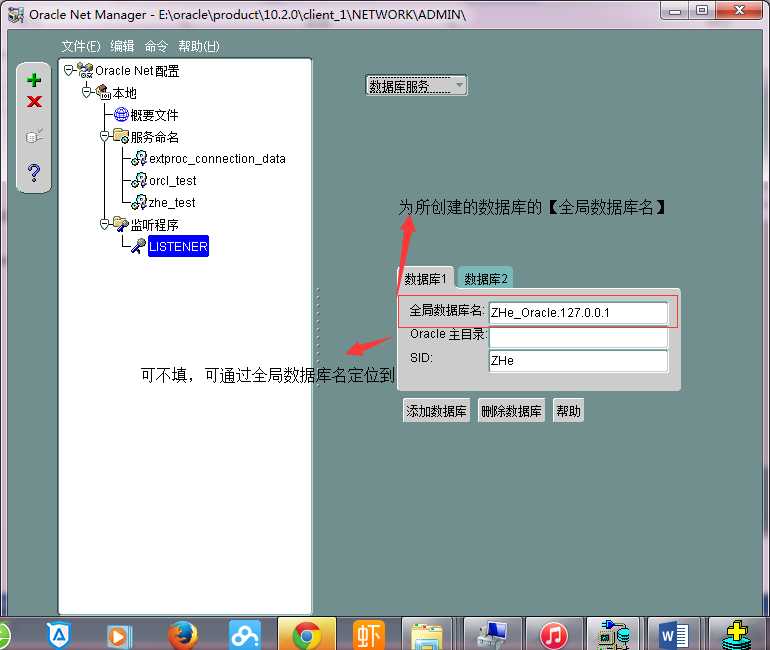Click the Oracle Net 配置 root node icon
Screen dimensions: 770x650
pyautogui.click(x=85, y=71)
